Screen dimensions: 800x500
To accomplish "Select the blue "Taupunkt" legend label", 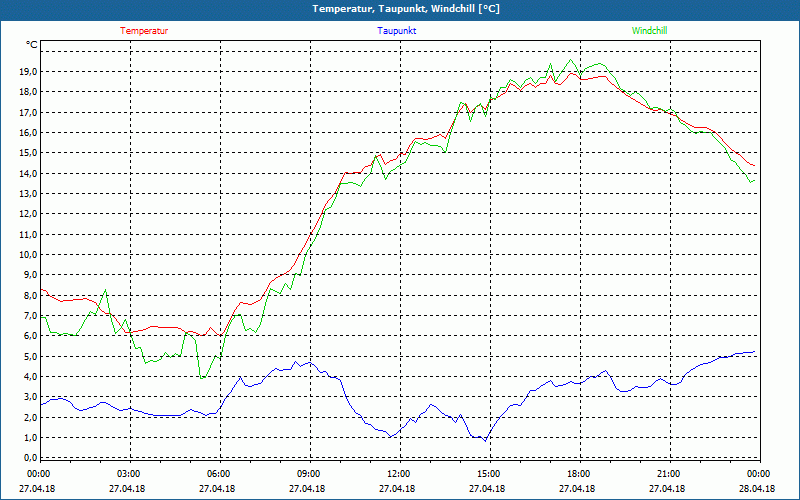I will click(396, 31).
